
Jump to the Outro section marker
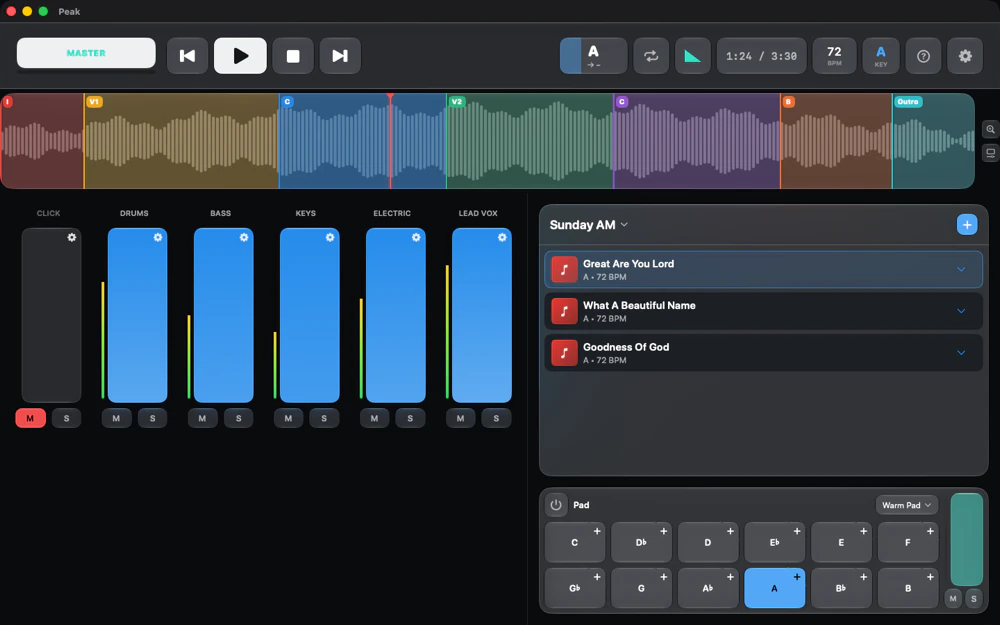pyautogui.click(x=908, y=101)
